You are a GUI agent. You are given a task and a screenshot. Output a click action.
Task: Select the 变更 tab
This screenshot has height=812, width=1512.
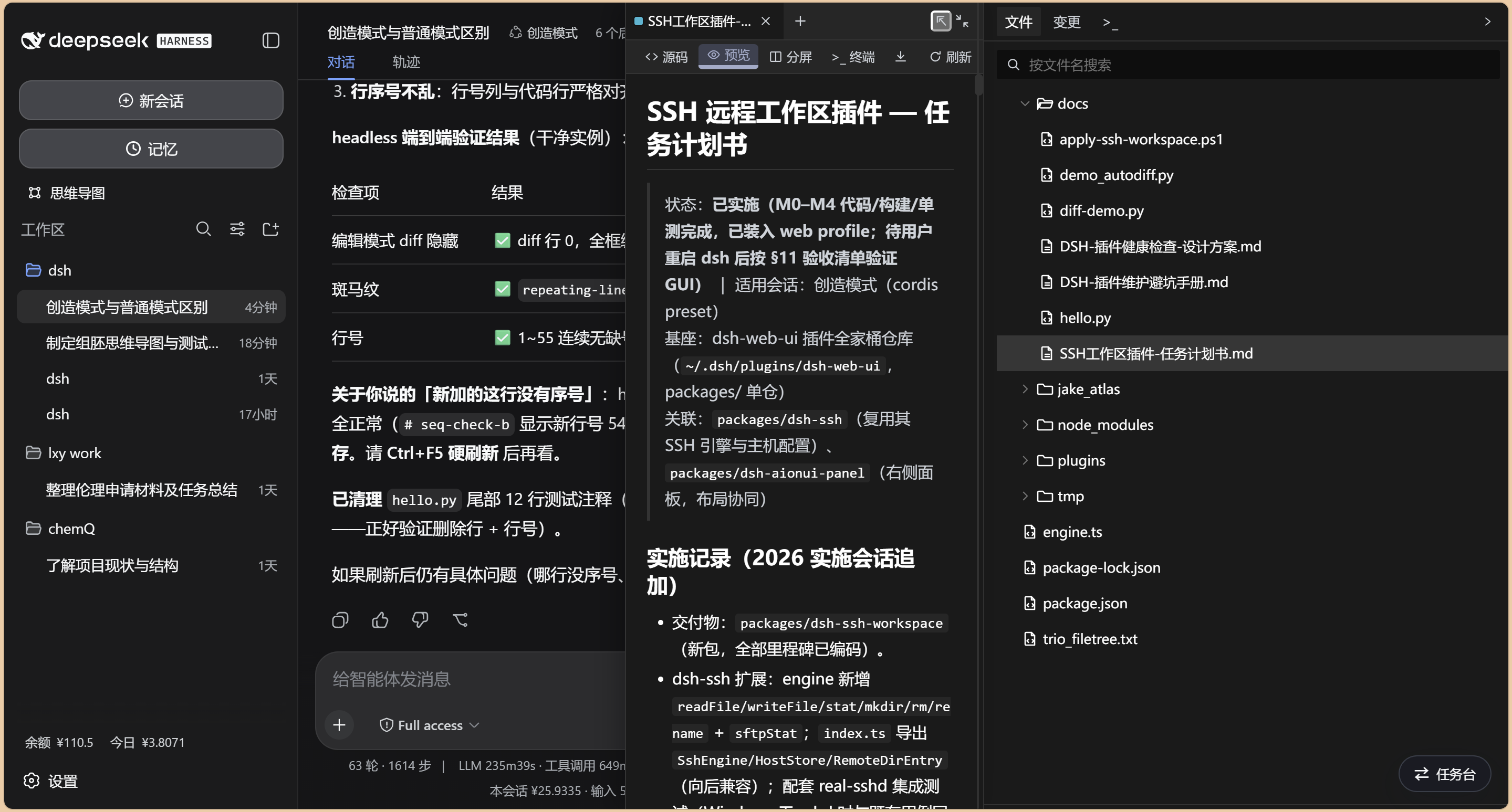click(x=1067, y=22)
